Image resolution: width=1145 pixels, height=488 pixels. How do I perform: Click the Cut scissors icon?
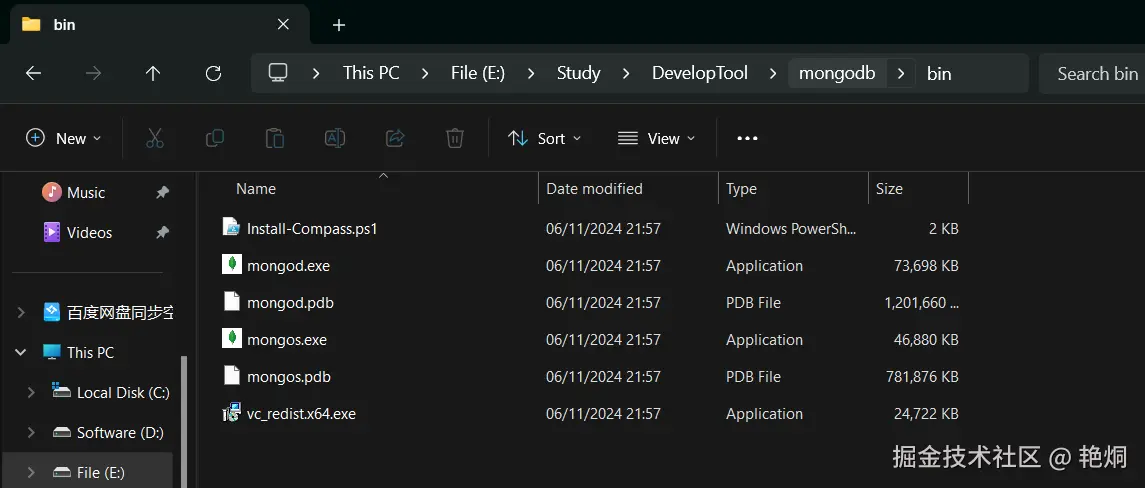(154, 138)
